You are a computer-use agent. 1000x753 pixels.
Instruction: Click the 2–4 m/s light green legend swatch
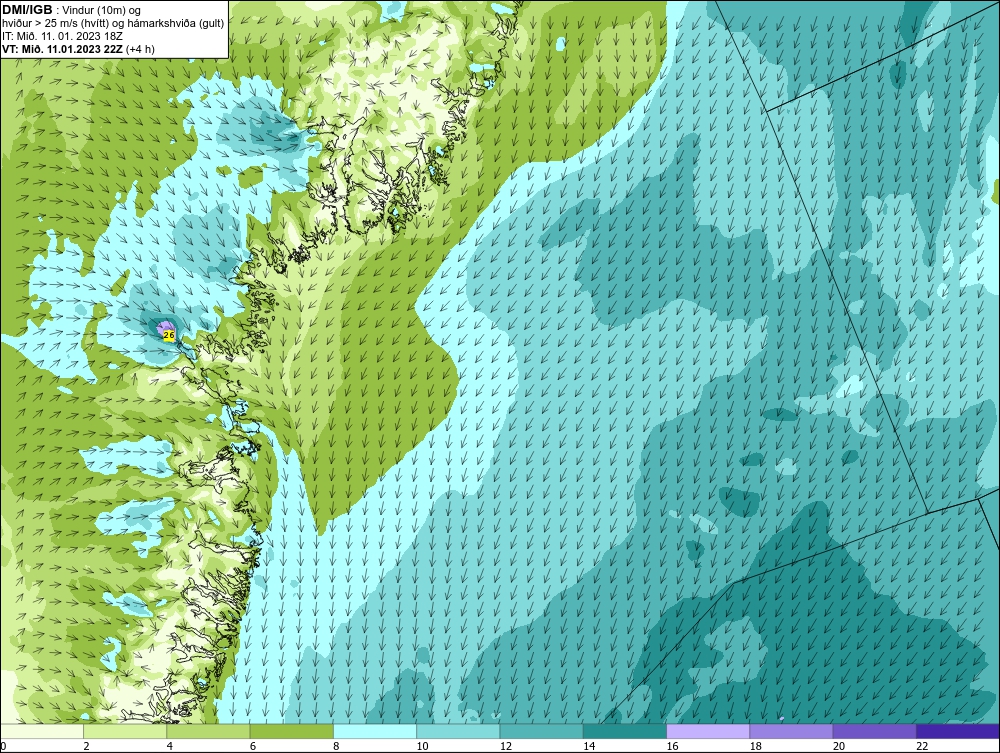coord(125,731)
